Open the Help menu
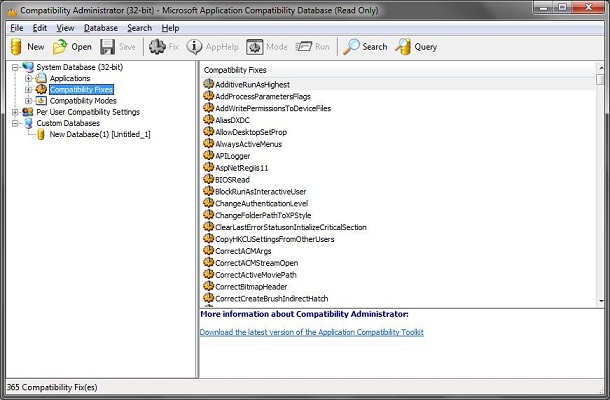Viewport: 610px width, 400px height. click(170, 28)
